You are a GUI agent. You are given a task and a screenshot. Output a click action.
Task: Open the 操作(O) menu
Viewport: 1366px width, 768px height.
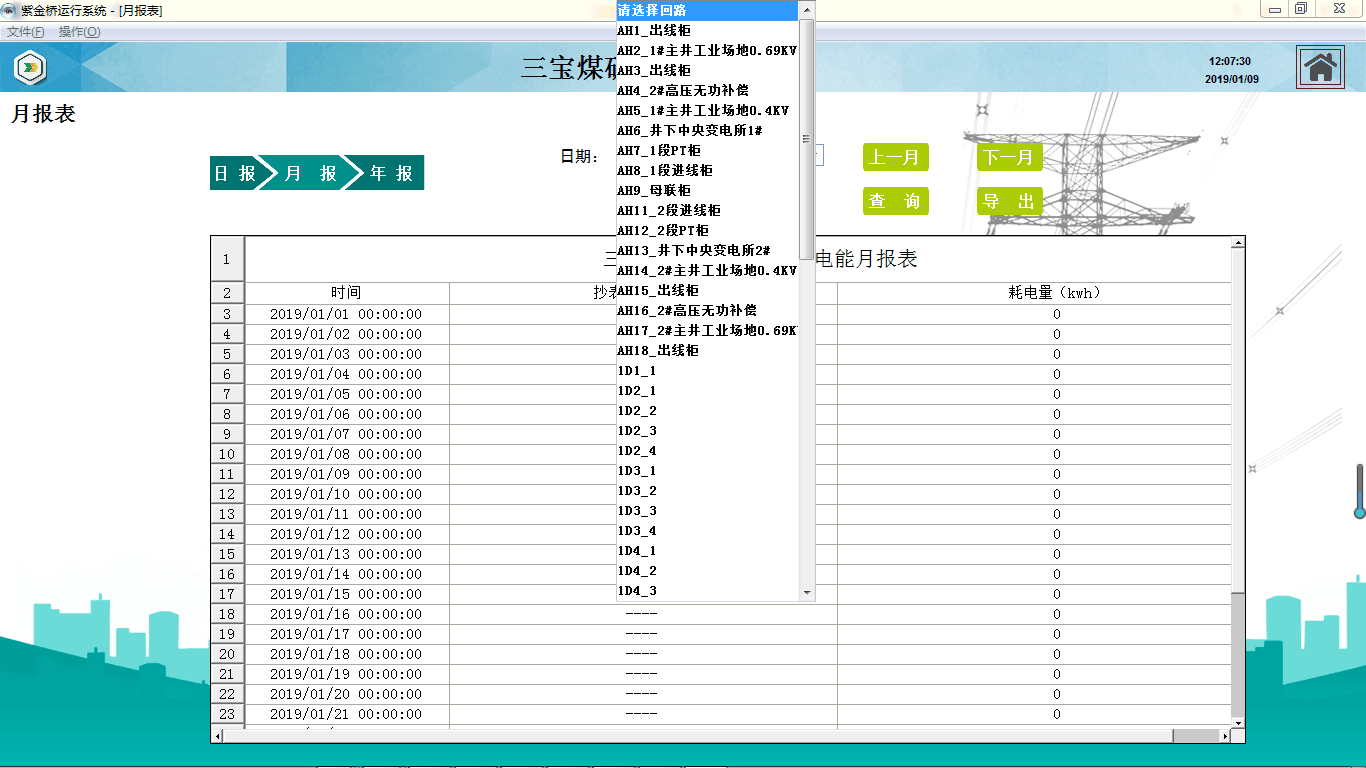pyautogui.click(x=79, y=32)
